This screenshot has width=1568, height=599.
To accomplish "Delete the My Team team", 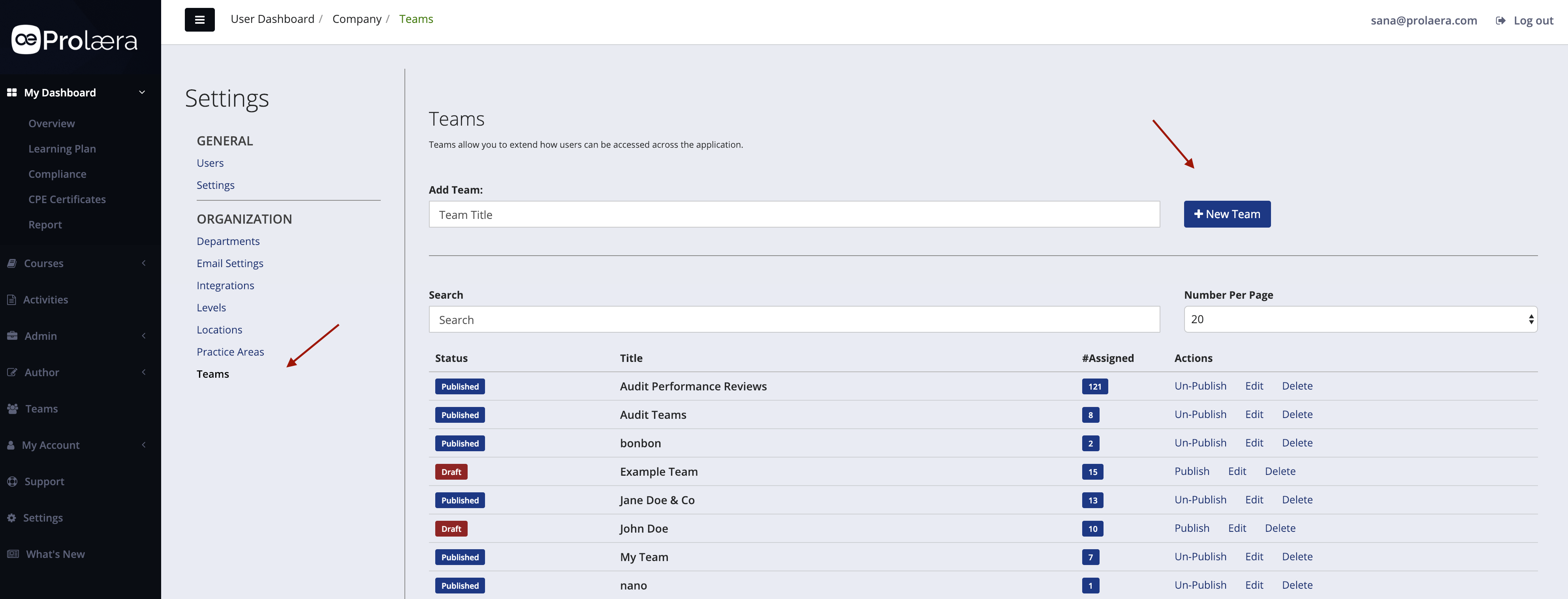I will pyautogui.click(x=1297, y=556).
